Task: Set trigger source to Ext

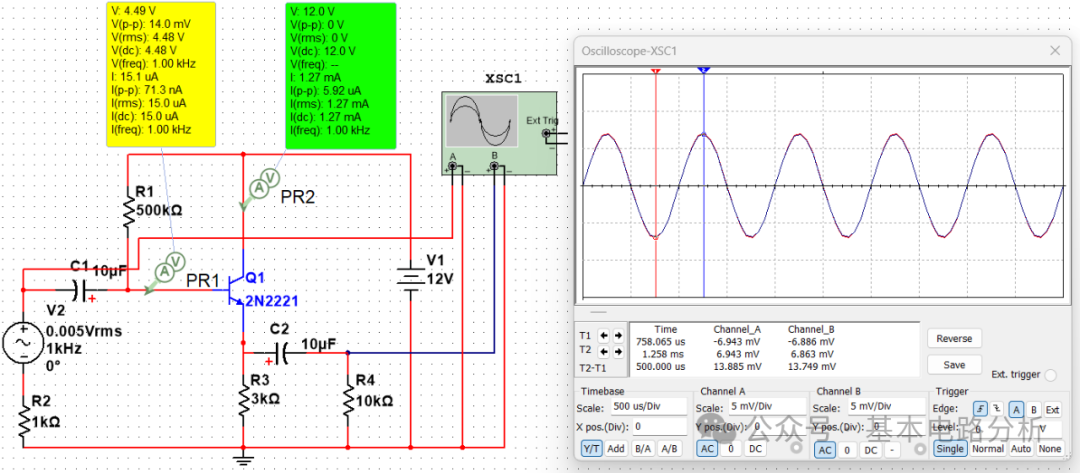Action: coord(1052,409)
